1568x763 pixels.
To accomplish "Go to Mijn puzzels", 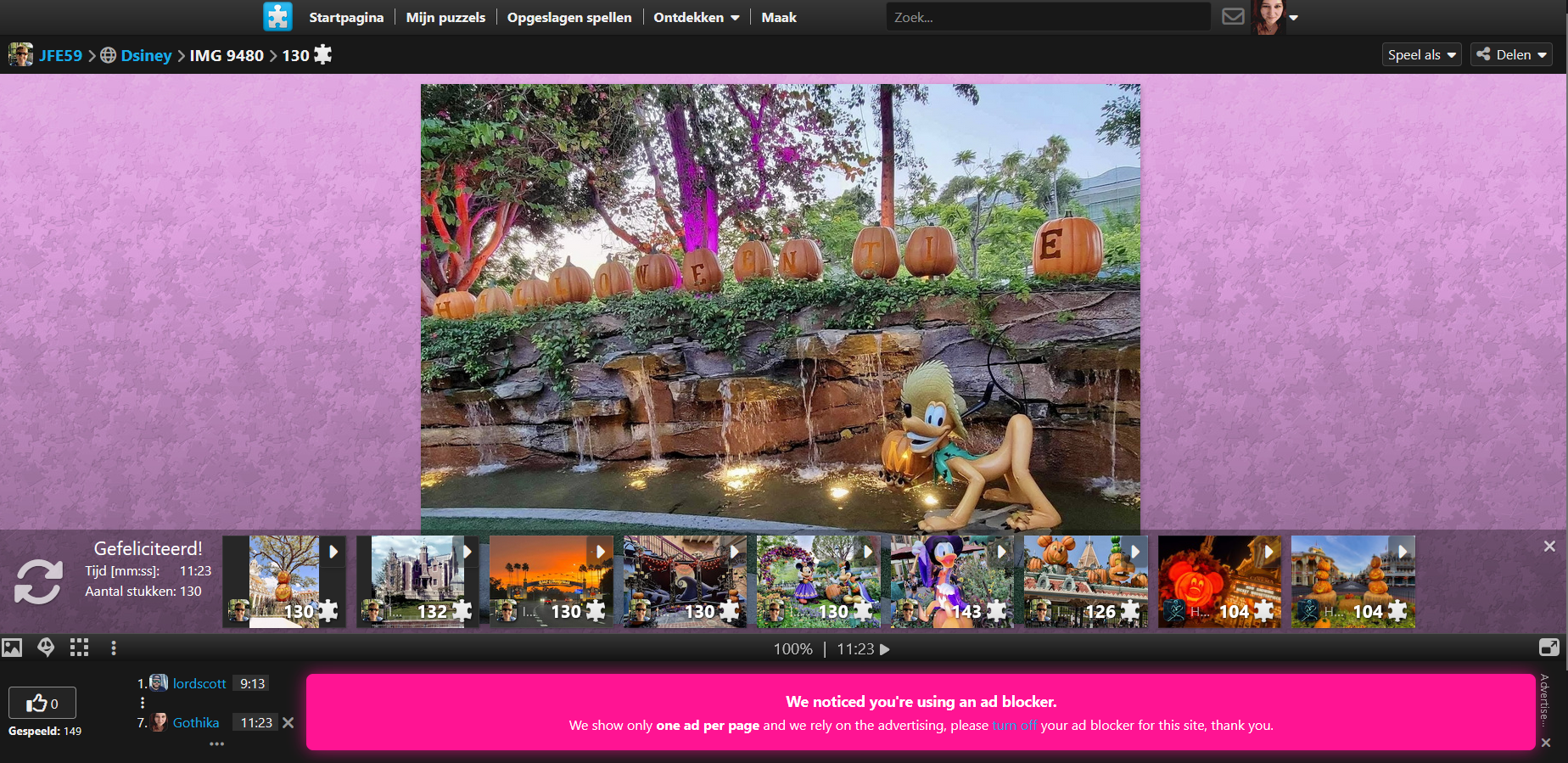I will pyautogui.click(x=445, y=17).
